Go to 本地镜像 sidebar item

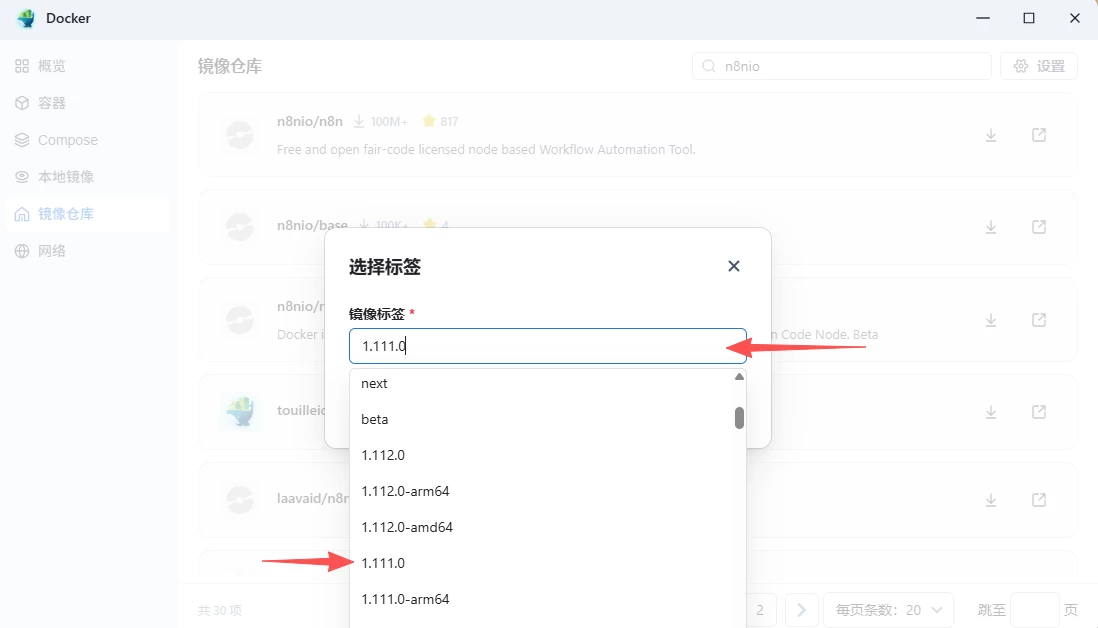[66, 177]
